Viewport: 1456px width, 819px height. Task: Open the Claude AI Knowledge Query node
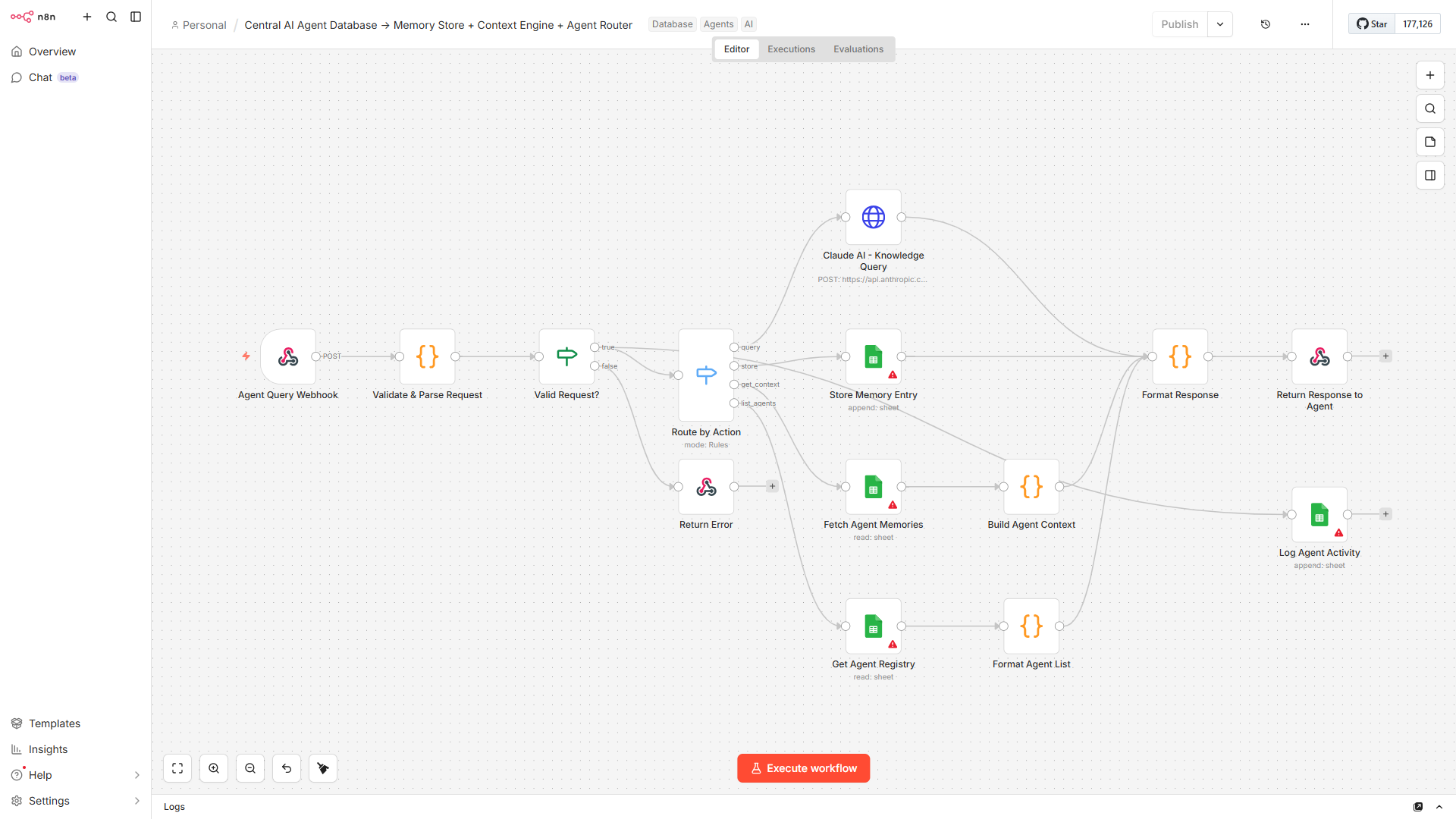873,218
